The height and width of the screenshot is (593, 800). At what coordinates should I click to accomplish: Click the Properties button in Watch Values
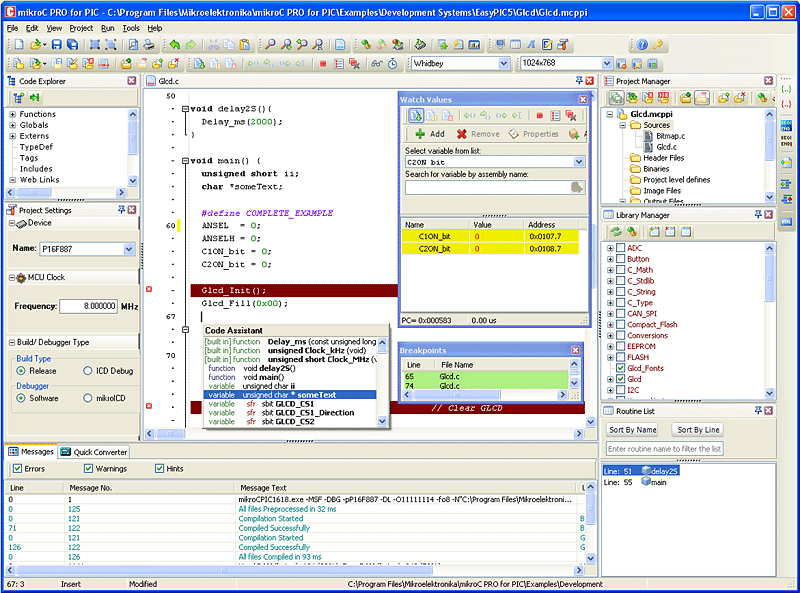tap(534, 134)
